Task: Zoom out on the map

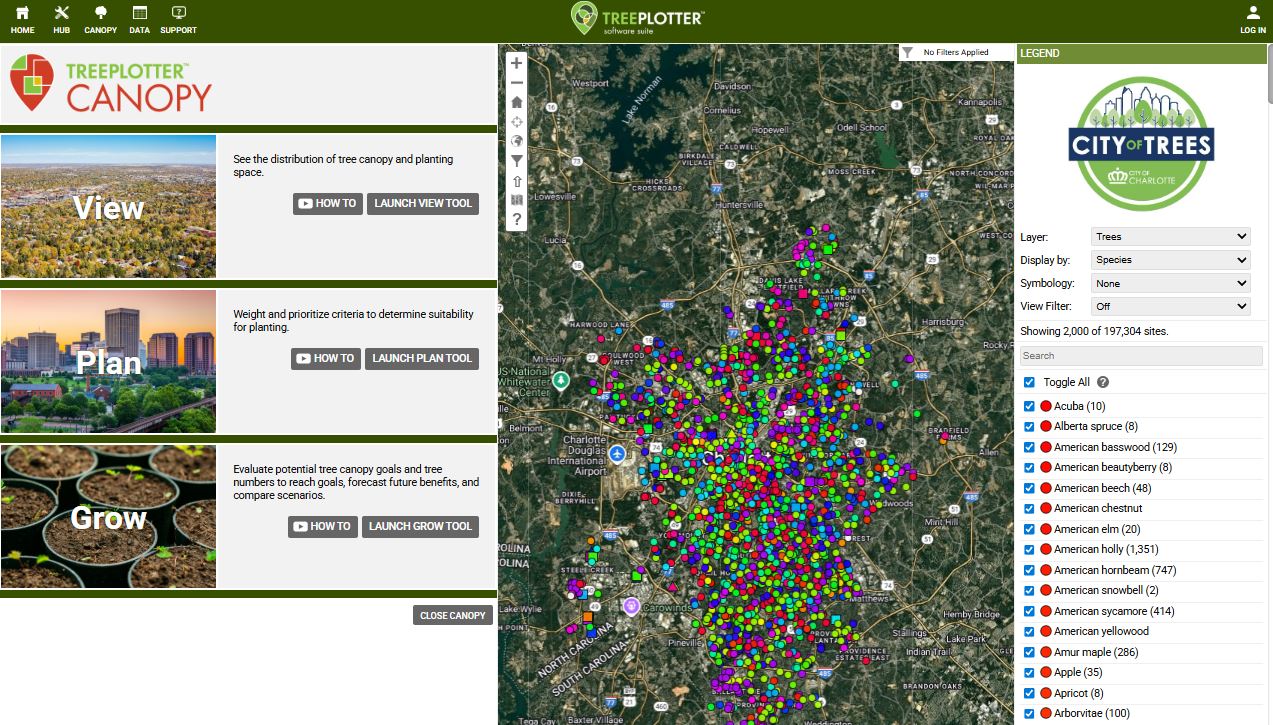Action: click(517, 83)
